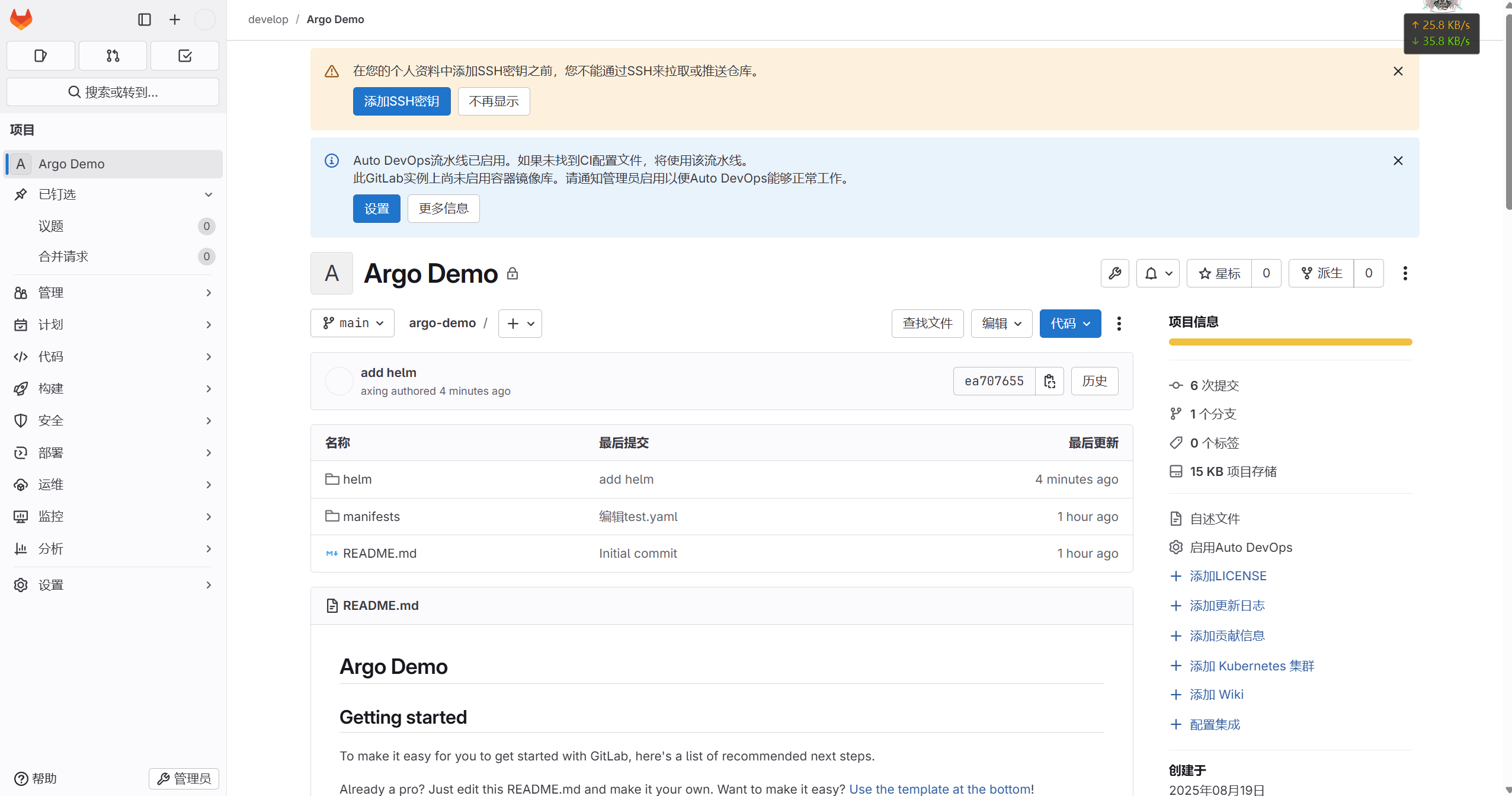Open the 编辑test.yaml commit link

(638, 517)
